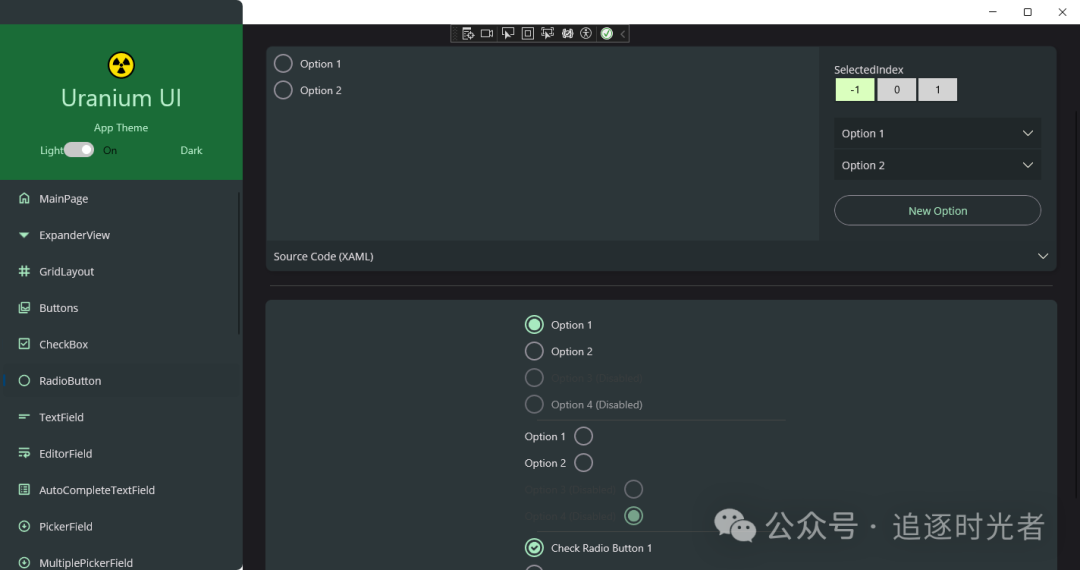Click the New Option button
The height and width of the screenshot is (570, 1080).
[x=937, y=211]
